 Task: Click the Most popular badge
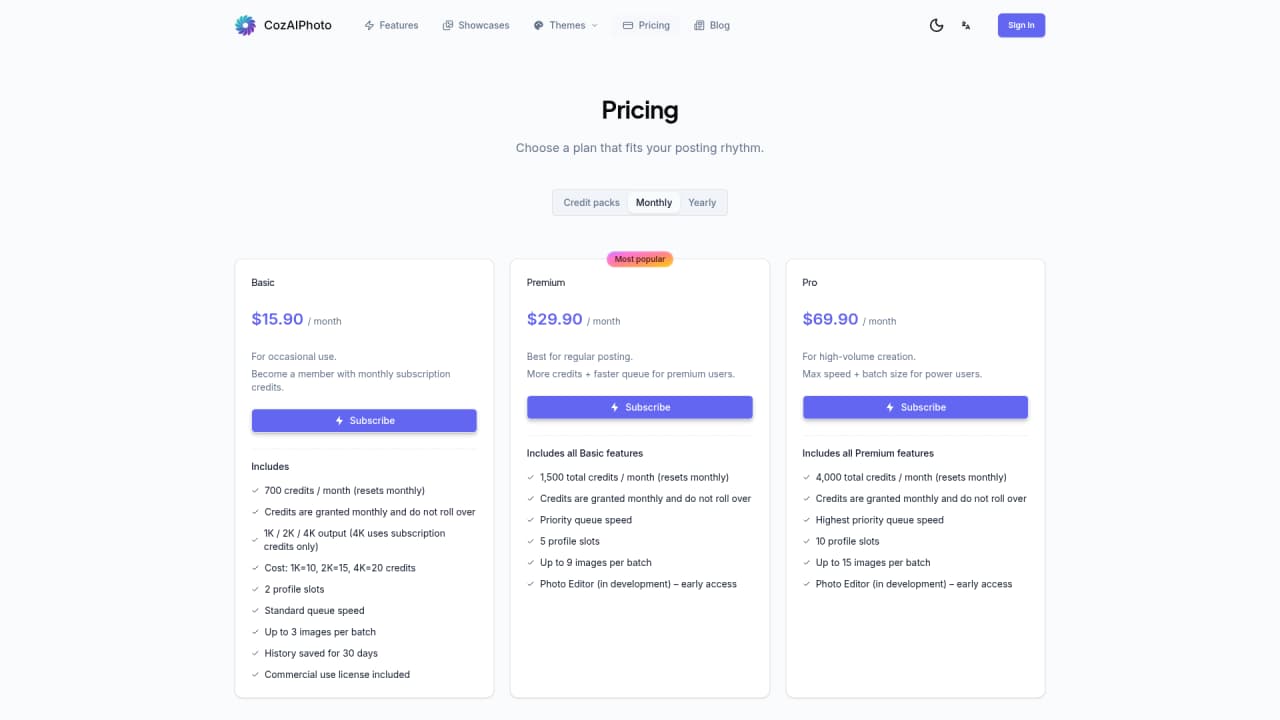point(640,259)
